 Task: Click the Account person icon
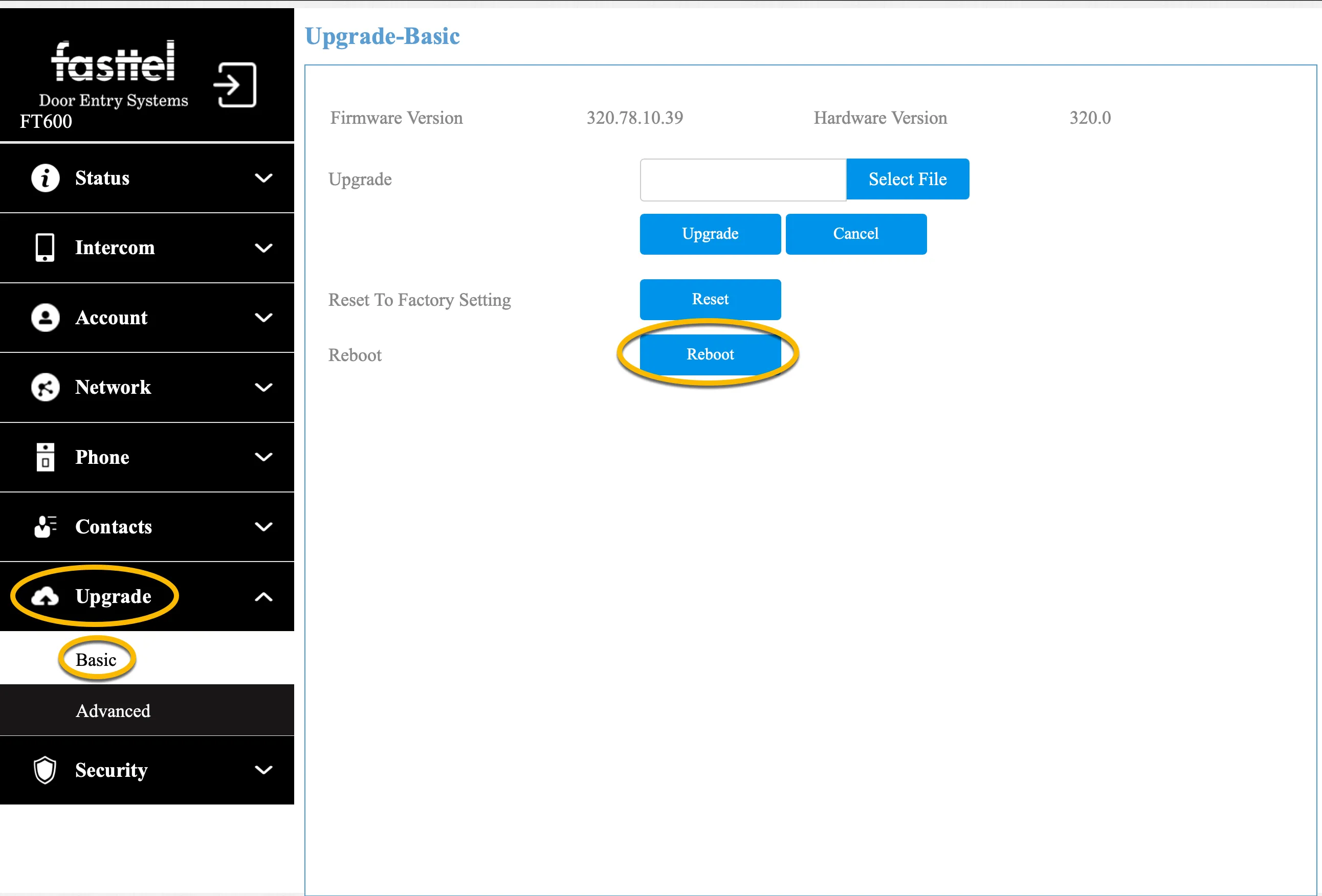click(45, 317)
